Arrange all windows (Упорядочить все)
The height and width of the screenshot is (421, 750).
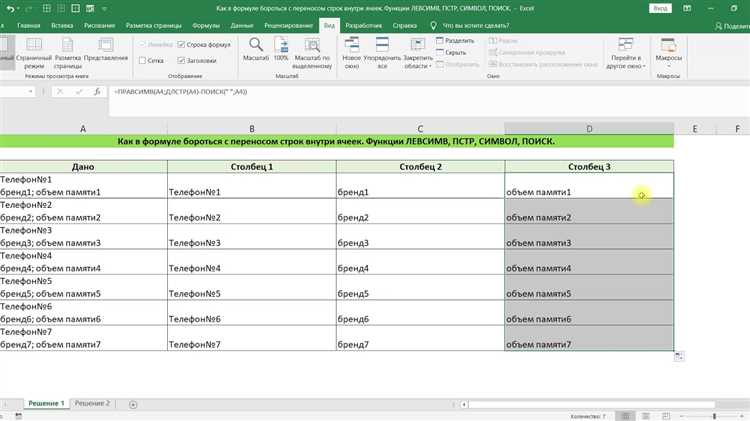(382, 54)
